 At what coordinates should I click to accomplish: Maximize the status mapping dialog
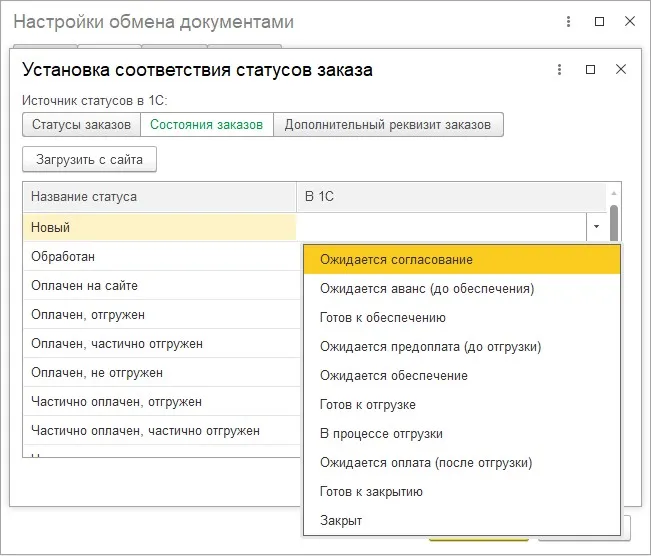click(x=590, y=69)
